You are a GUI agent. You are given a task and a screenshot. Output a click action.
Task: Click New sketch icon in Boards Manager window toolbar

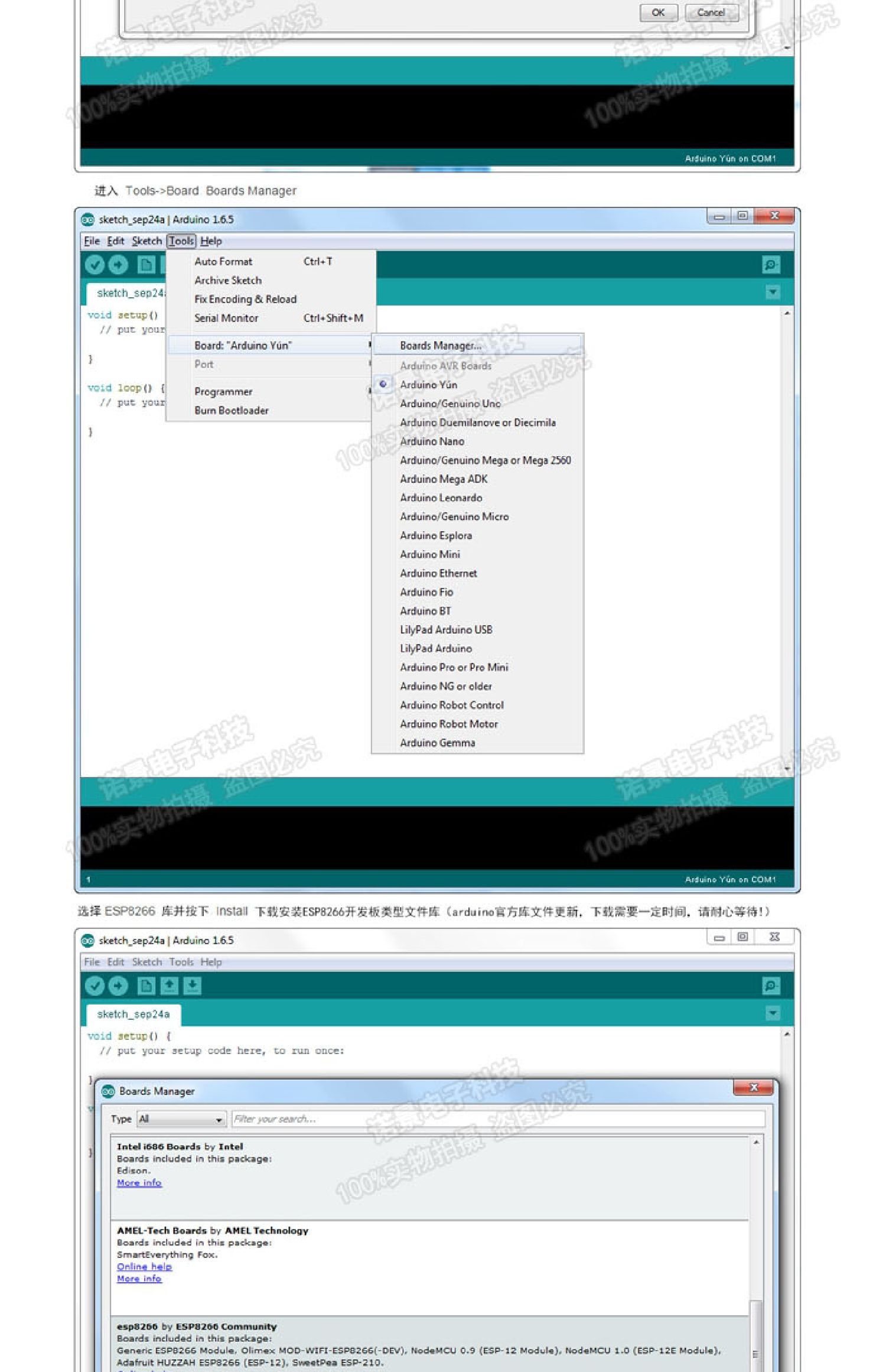[x=146, y=986]
